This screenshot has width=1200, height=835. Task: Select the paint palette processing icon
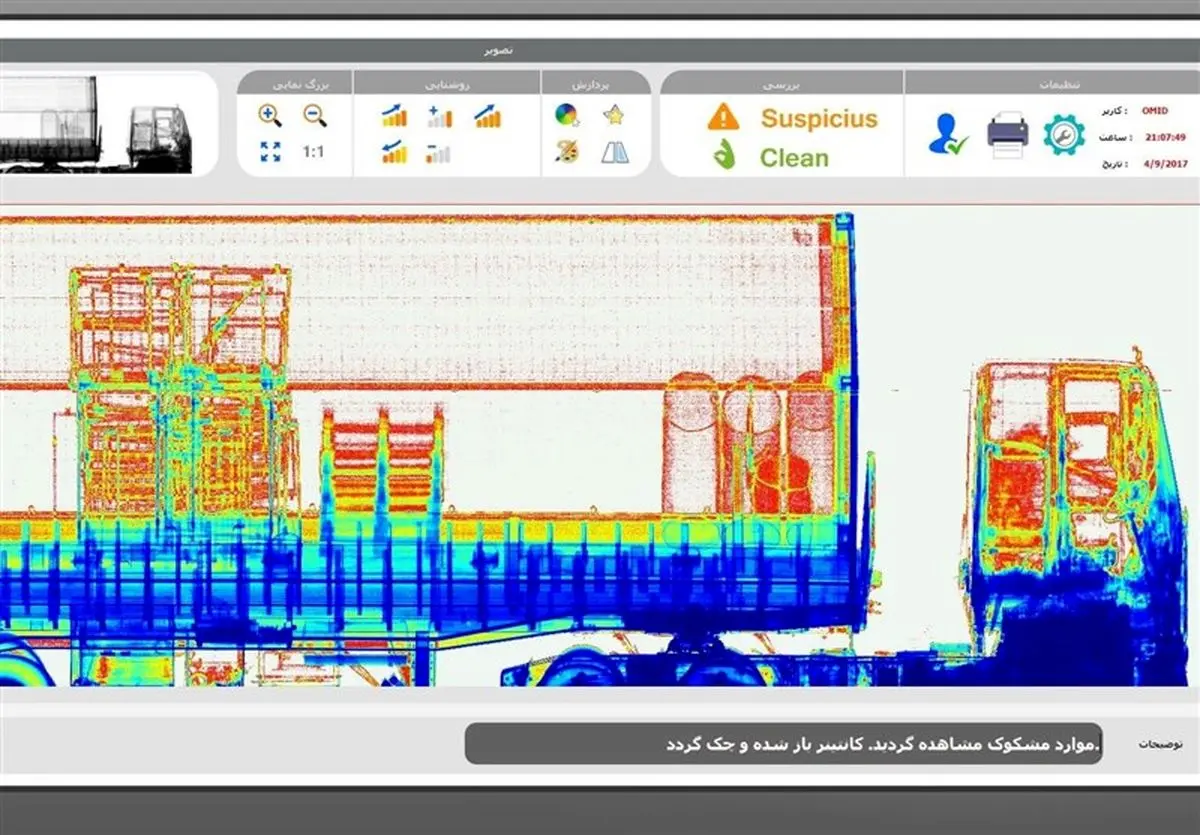(567, 153)
